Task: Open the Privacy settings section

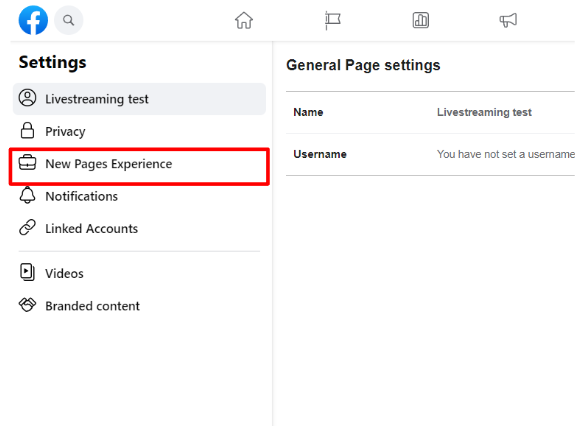Action: tap(139, 131)
